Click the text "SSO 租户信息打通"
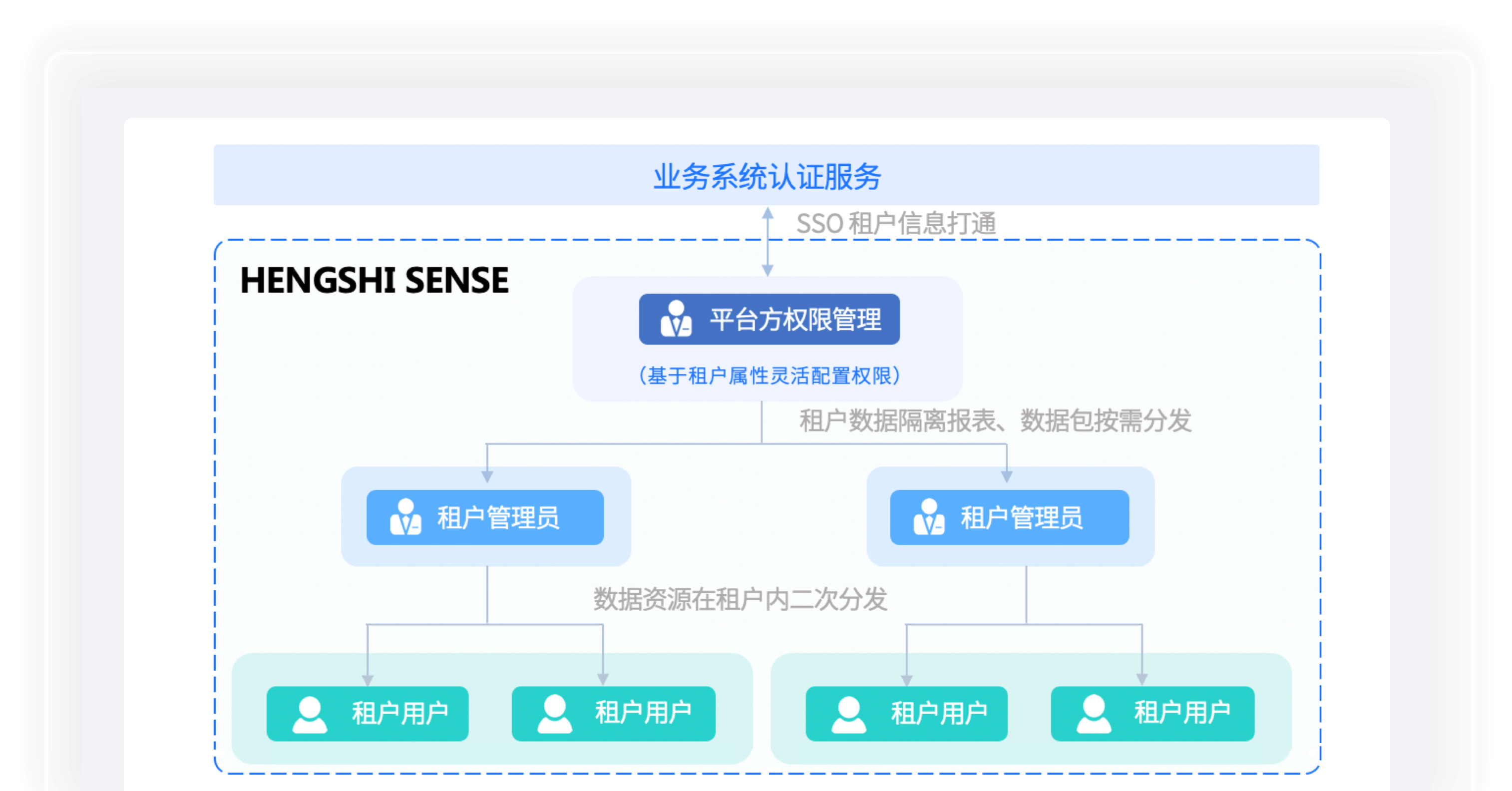The width and height of the screenshot is (1512, 791). 896,224
